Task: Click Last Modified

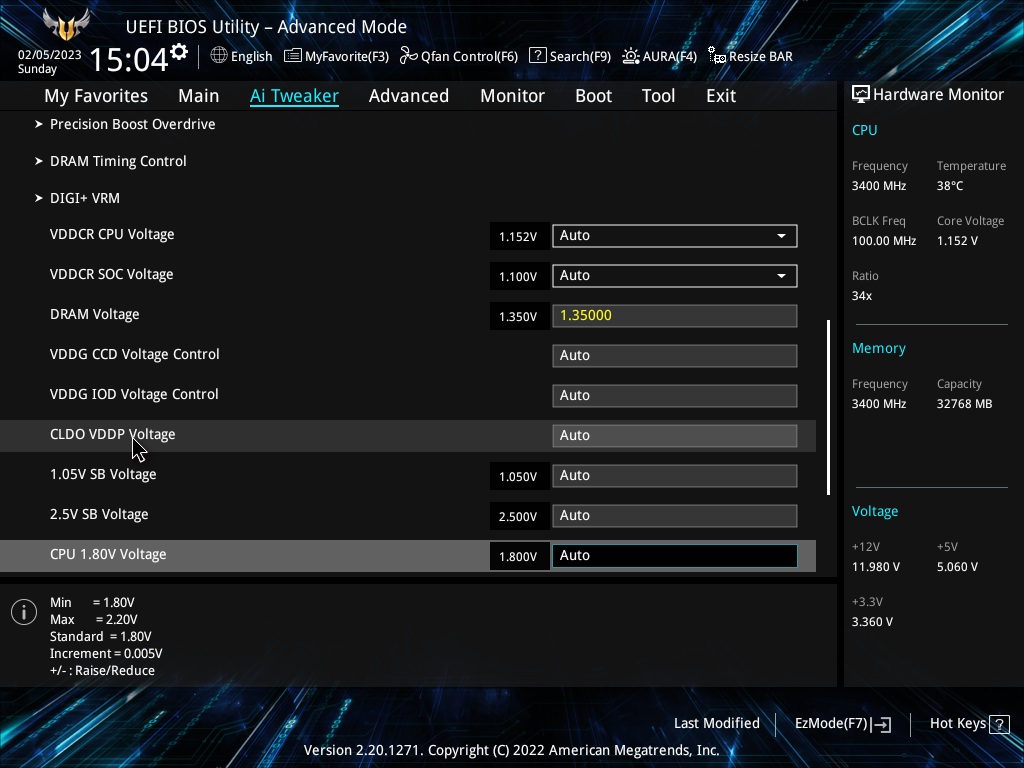Action: (716, 724)
